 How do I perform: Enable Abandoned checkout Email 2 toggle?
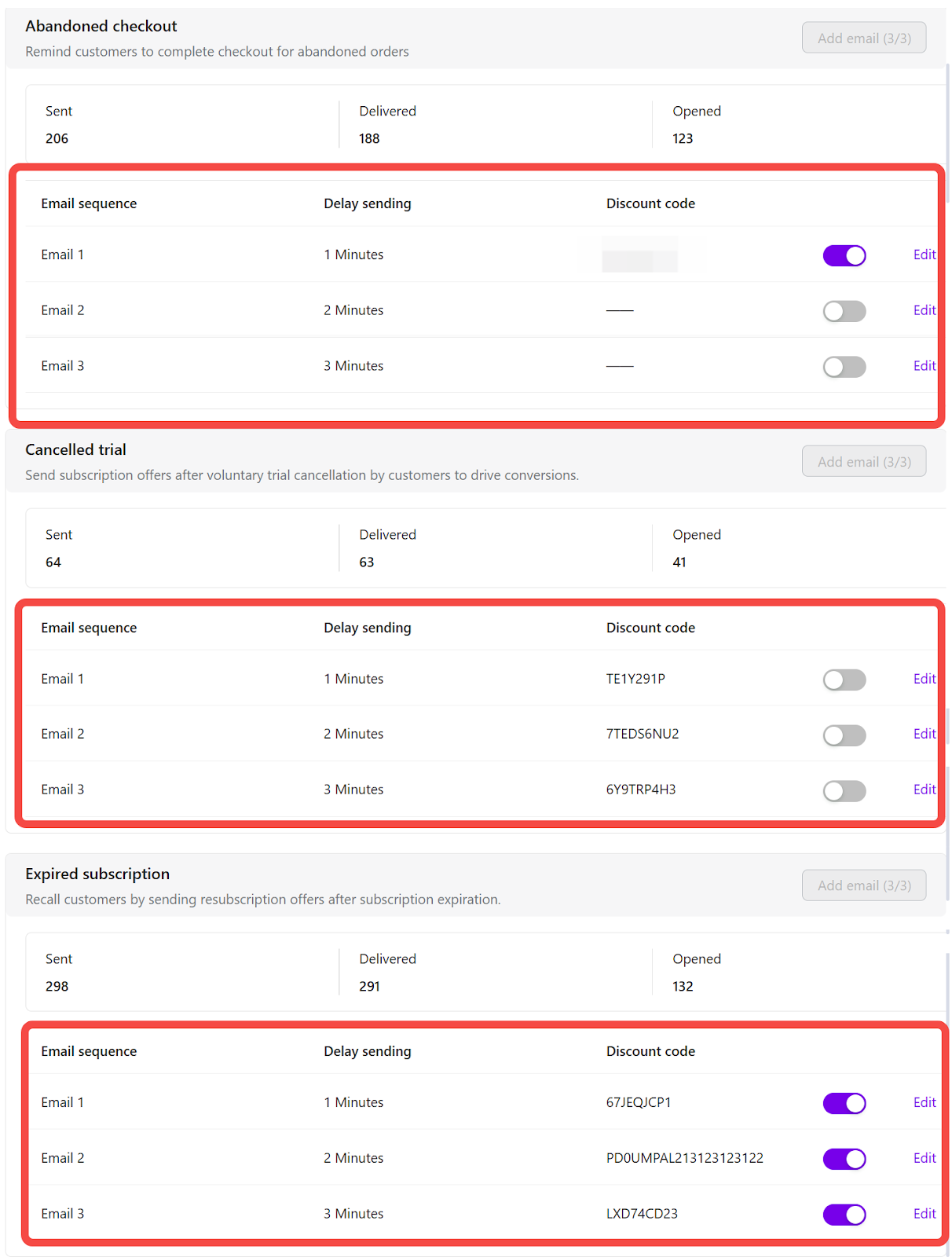(x=844, y=311)
